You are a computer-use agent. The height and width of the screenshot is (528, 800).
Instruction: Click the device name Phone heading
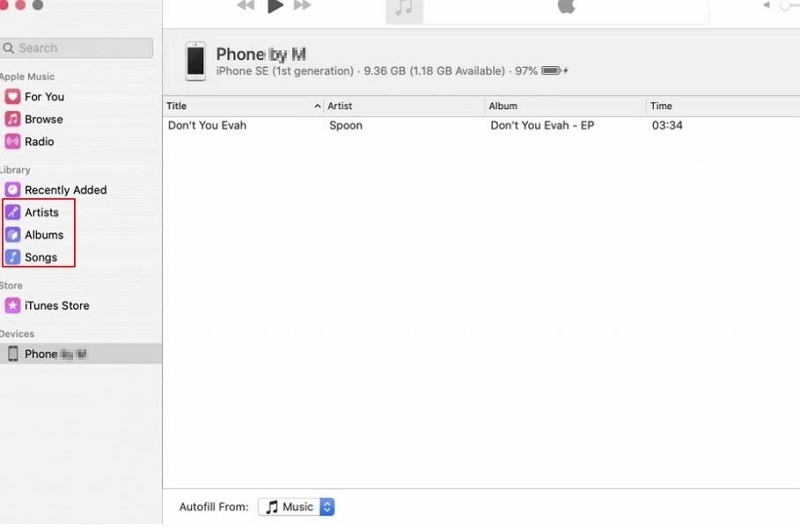click(261, 54)
